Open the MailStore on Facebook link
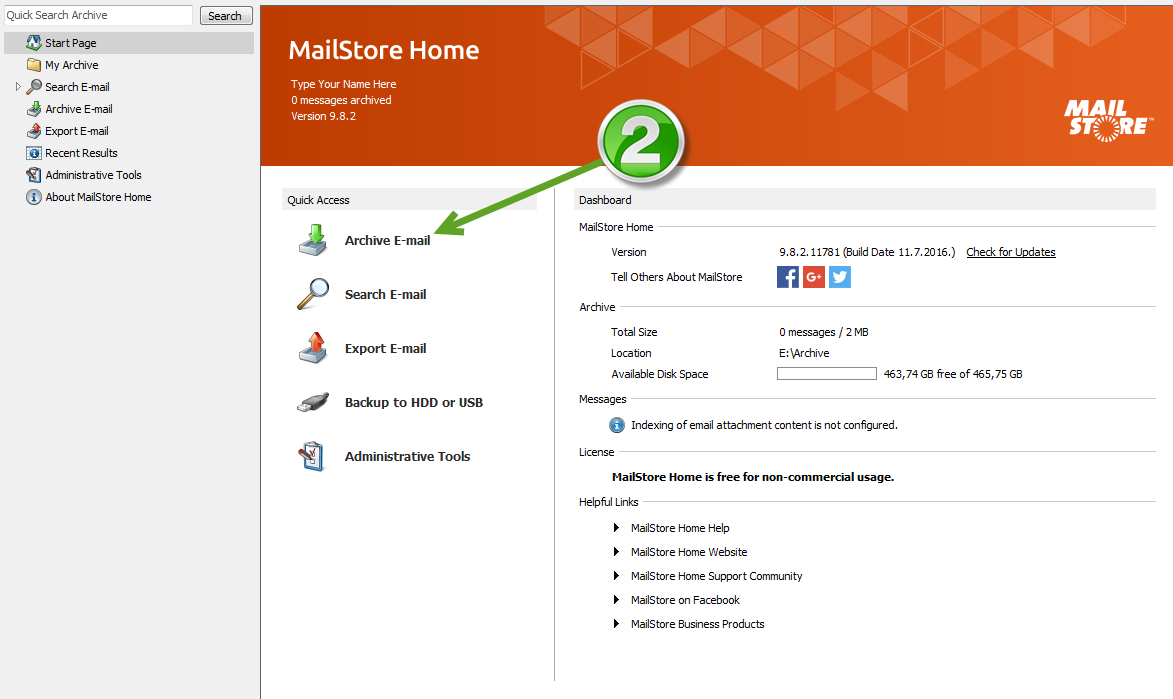Viewport: 1173px width, 699px height. (x=685, y=599)
